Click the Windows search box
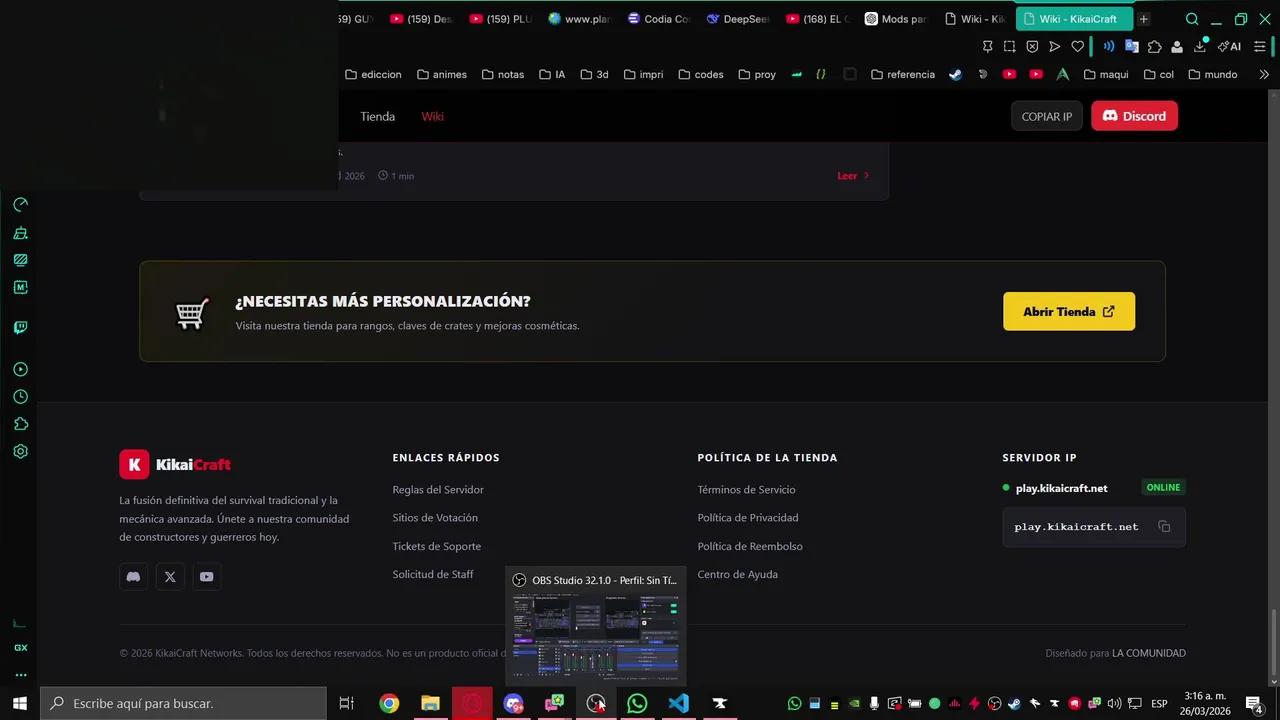 [x=183, y=703]
